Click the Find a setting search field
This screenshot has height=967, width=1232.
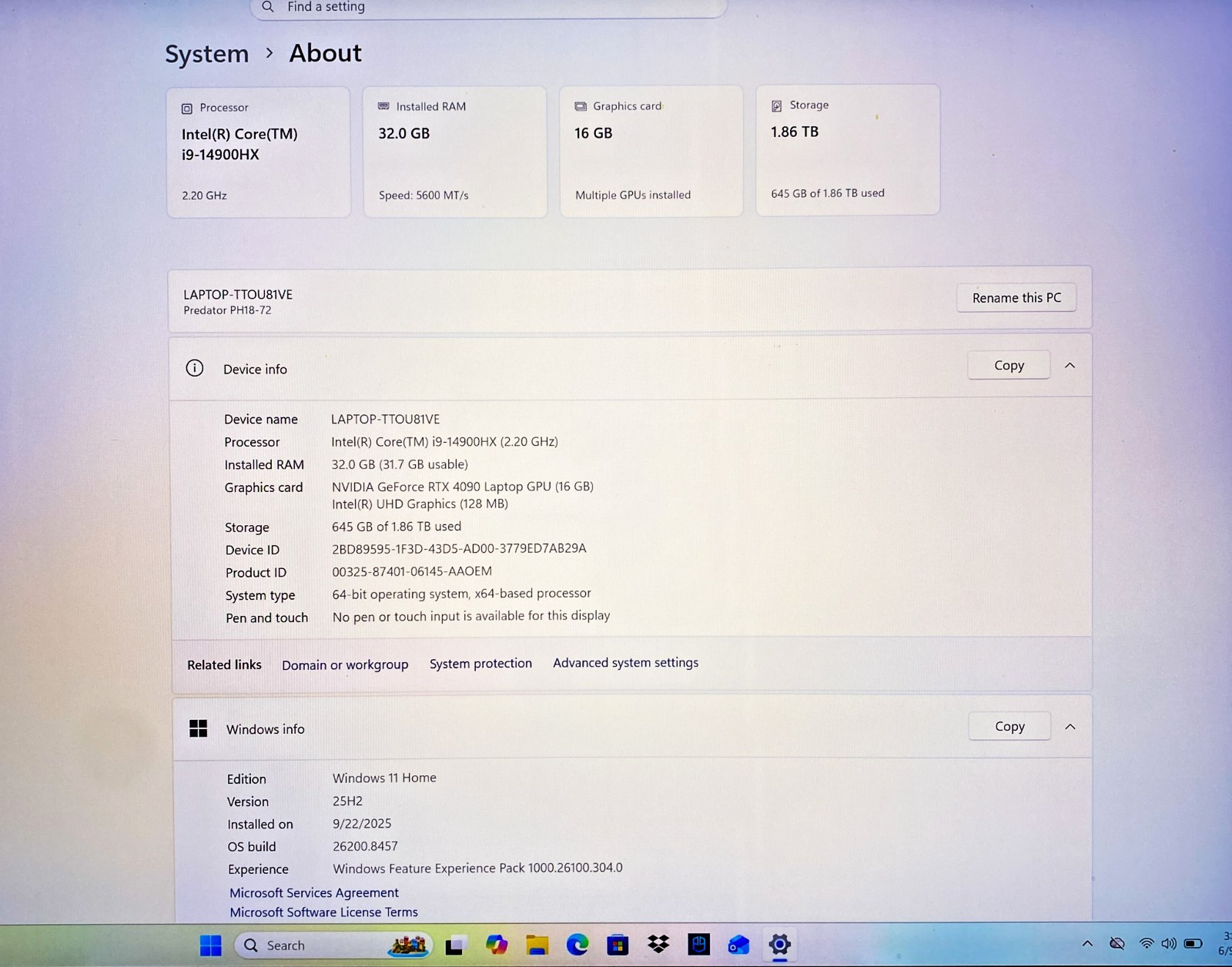488,8
